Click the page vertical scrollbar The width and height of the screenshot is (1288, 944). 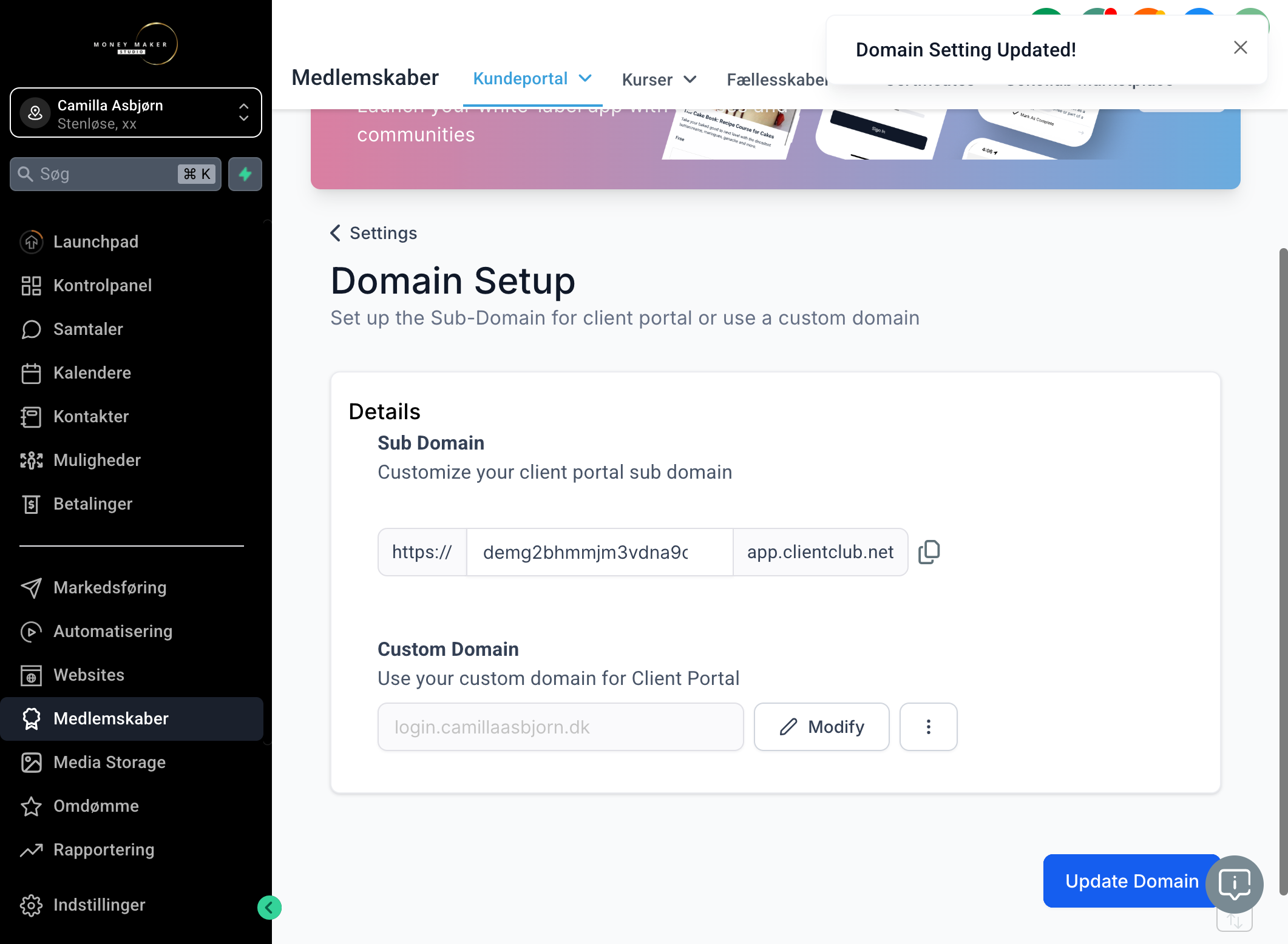(1283, 570)
